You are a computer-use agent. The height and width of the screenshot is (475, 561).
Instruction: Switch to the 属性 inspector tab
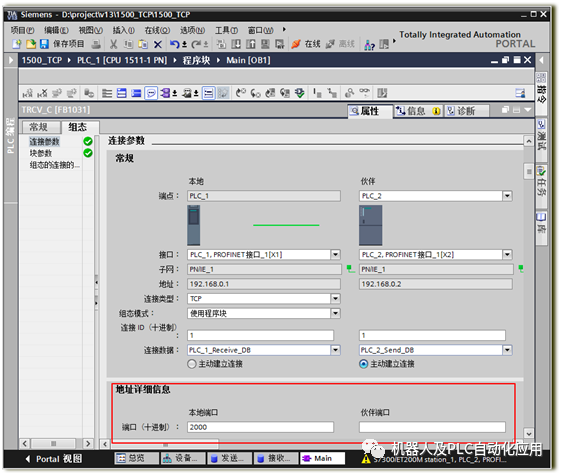(370, 111)
